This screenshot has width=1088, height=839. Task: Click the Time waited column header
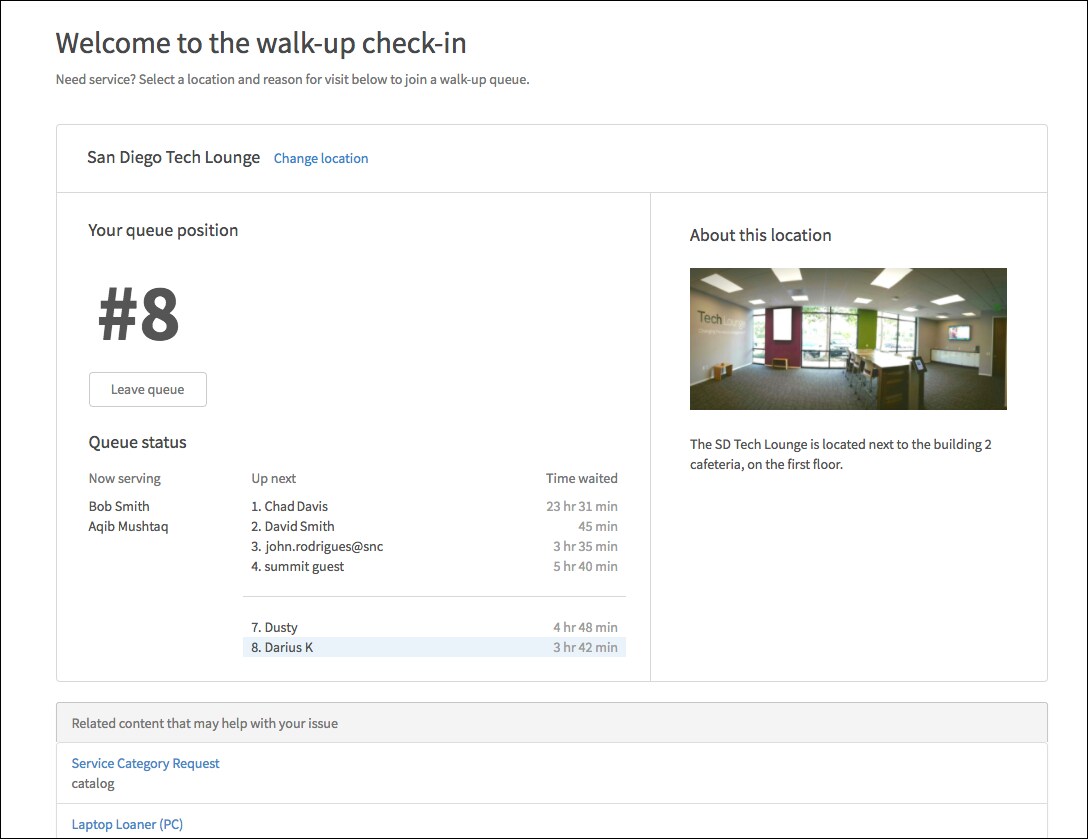click(581, 478)
